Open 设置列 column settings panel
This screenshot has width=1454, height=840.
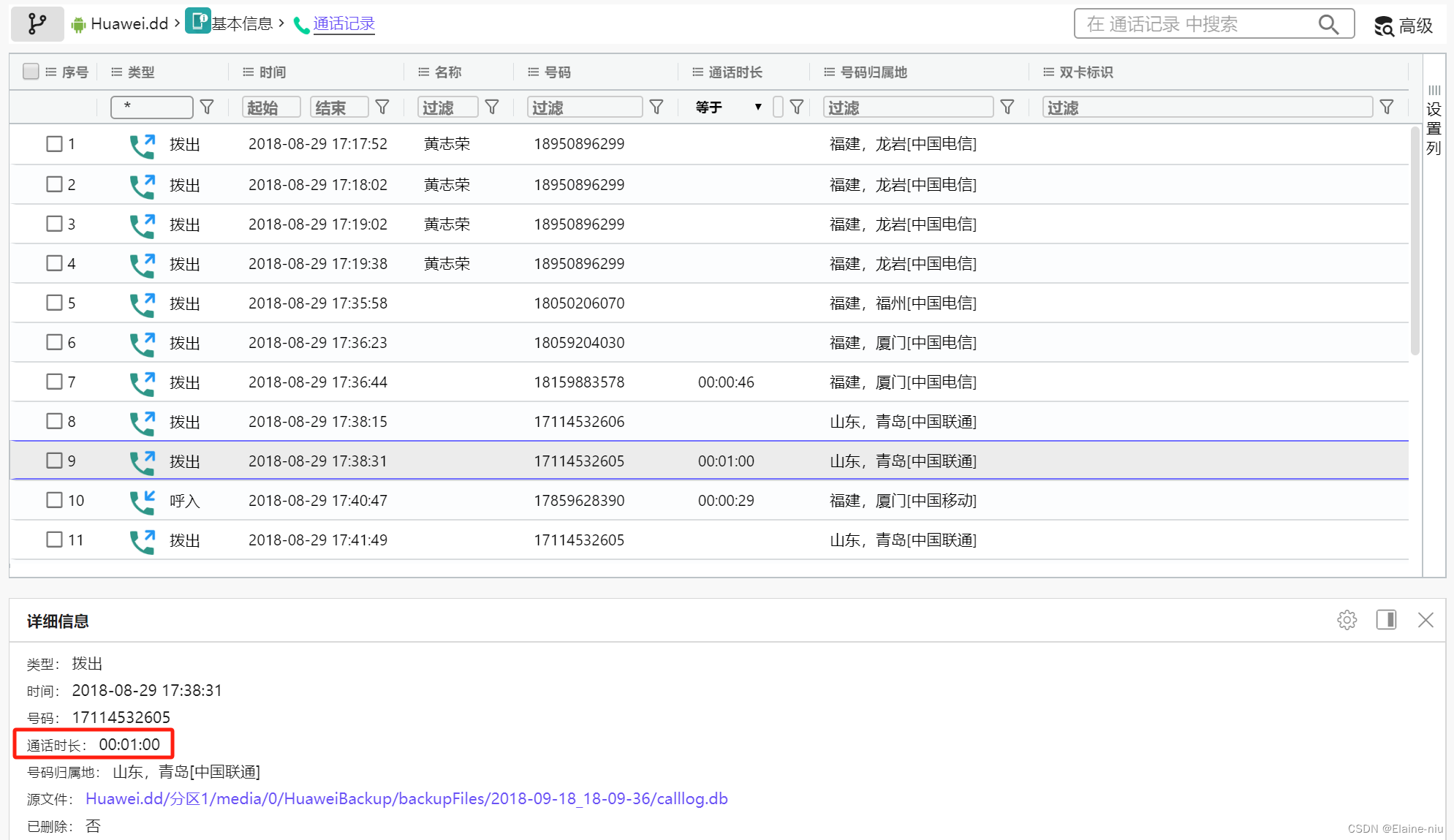[x=1434, y=121]
